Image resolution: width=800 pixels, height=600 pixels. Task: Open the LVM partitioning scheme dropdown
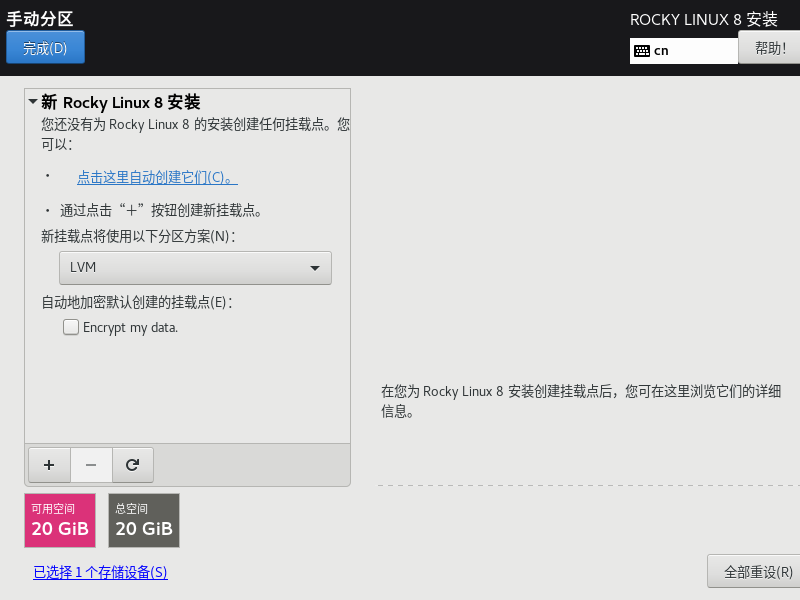pos(195,268)
